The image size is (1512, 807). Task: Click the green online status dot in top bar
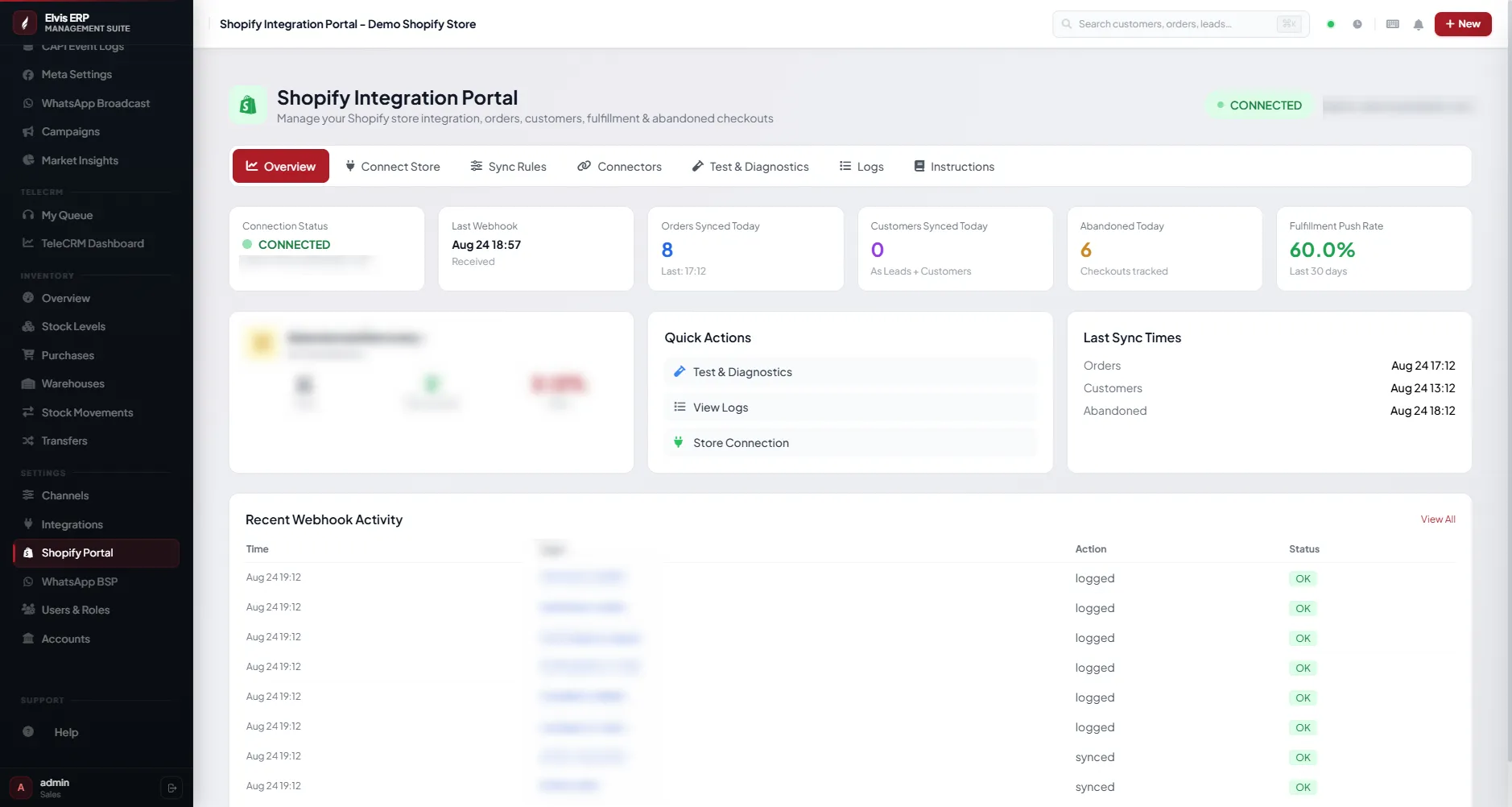pyautogui.click(x=1331, y=24)
